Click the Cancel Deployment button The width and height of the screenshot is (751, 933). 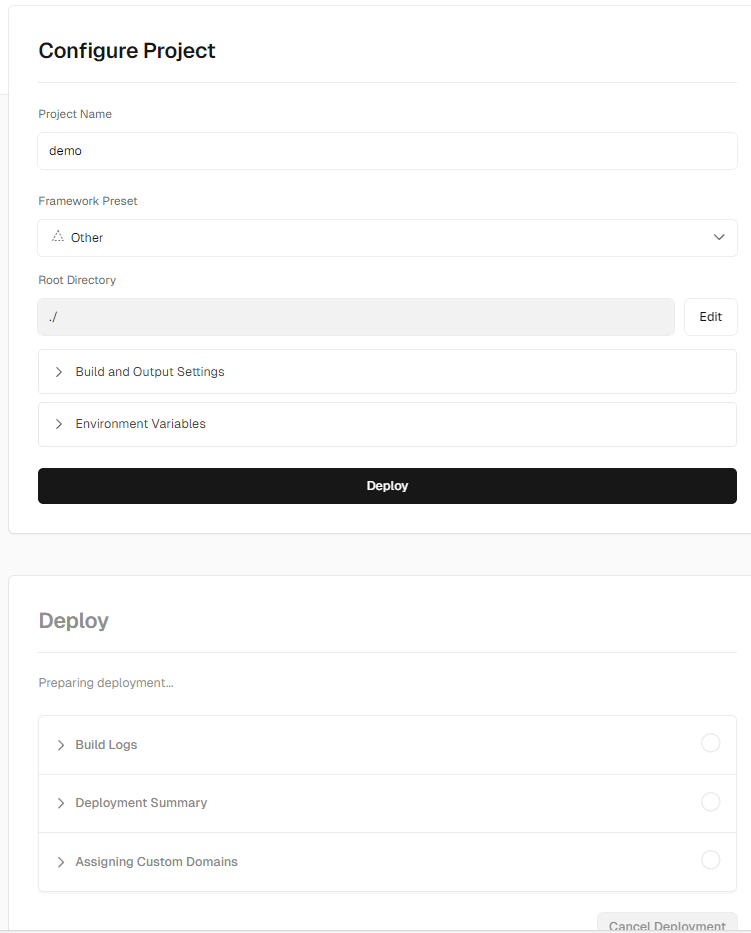667,924
